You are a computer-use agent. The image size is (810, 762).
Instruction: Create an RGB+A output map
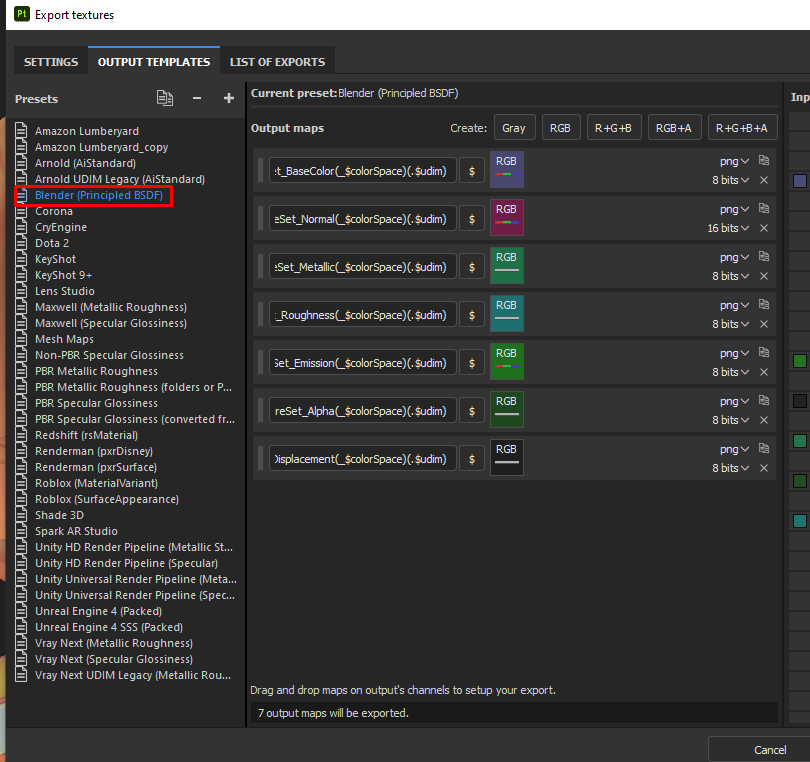674,128
